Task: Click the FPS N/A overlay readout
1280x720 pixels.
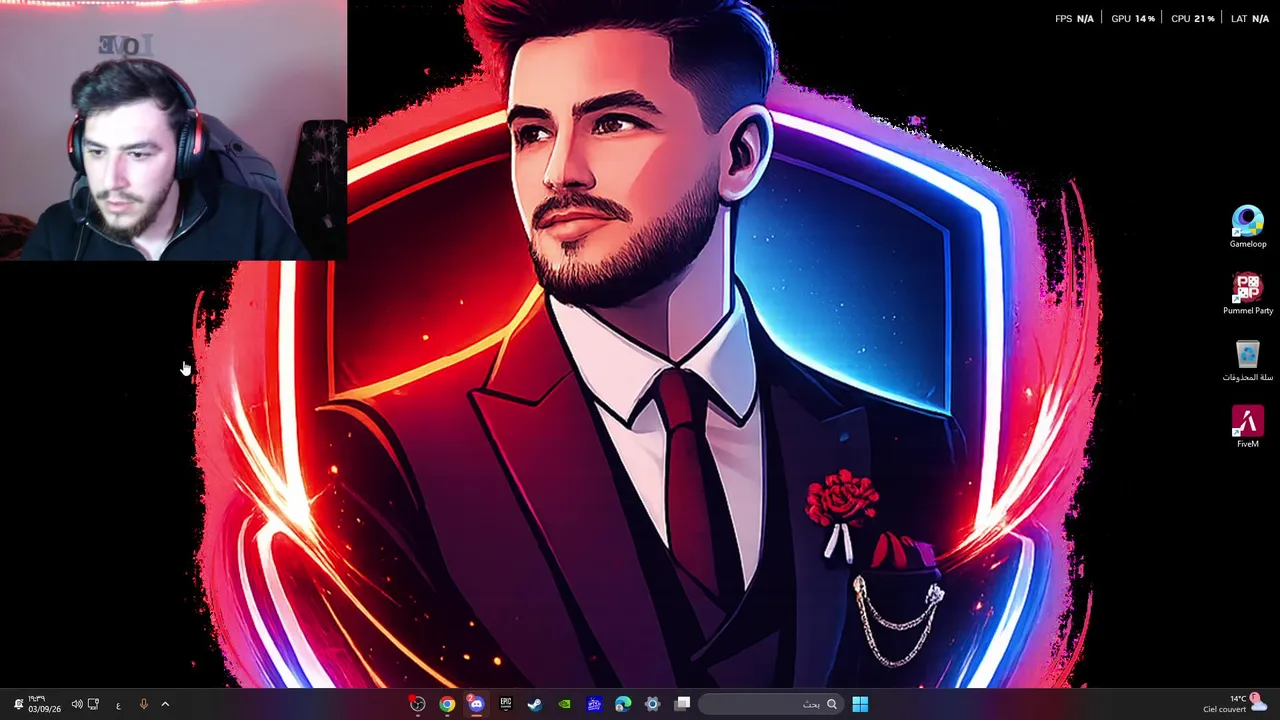Action: (1074, 19)
